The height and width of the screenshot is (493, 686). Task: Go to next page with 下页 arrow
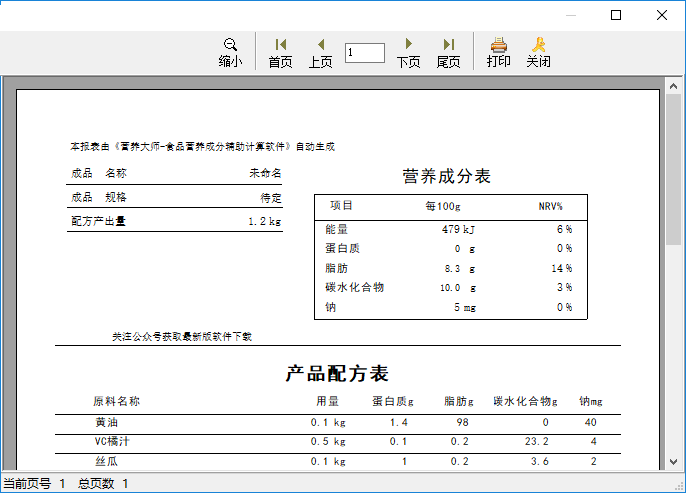click(x=408, y=53)
